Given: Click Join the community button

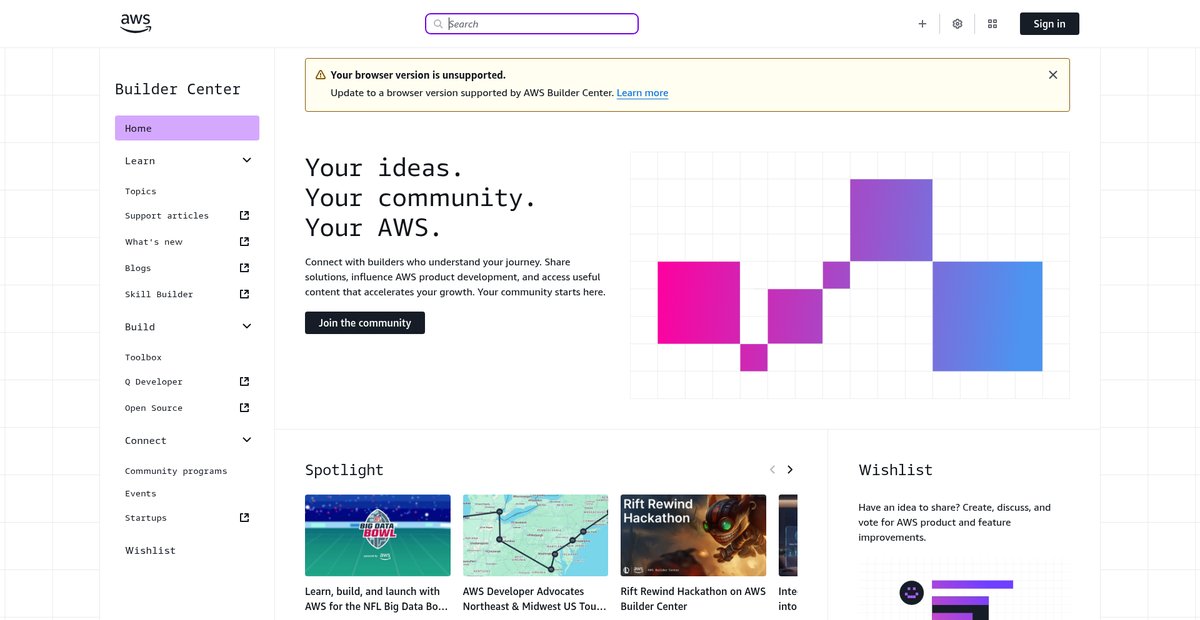Looking at the screenshot, I should pos(365,323).
